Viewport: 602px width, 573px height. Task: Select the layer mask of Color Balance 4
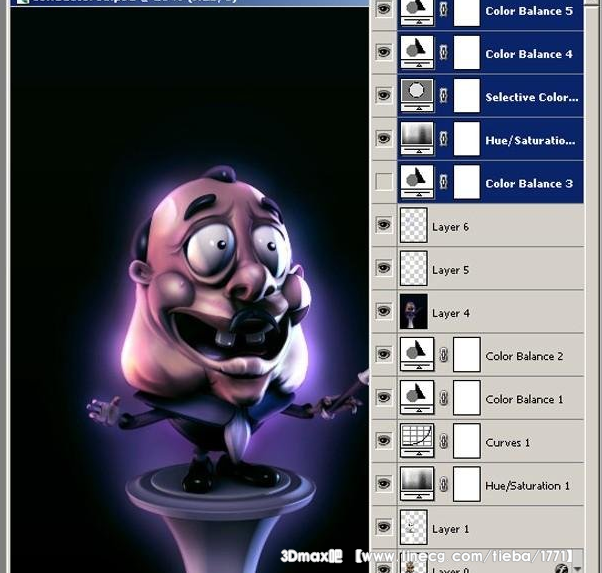(x=466, y=52)
